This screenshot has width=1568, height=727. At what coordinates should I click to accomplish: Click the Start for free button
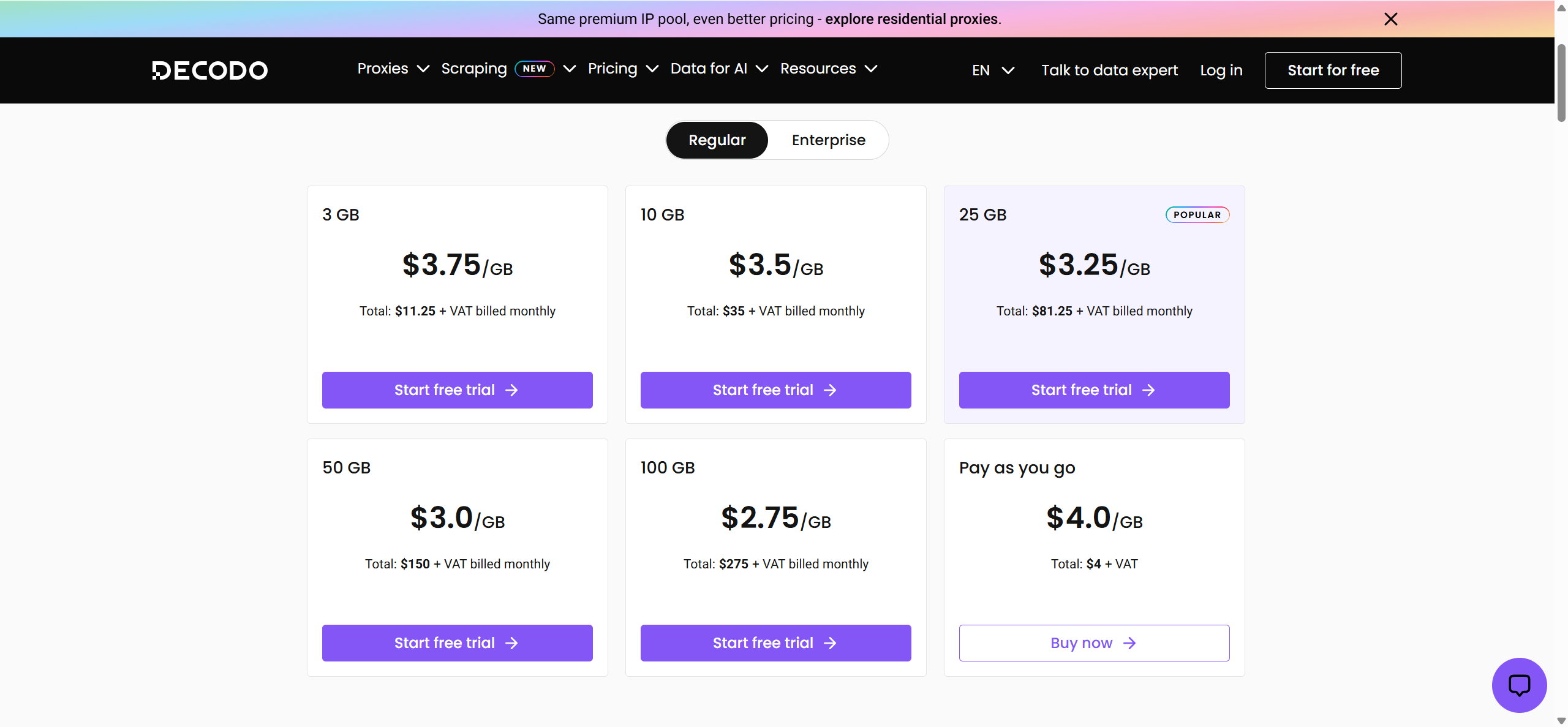pyautogui.click(x=1333, y=70)
